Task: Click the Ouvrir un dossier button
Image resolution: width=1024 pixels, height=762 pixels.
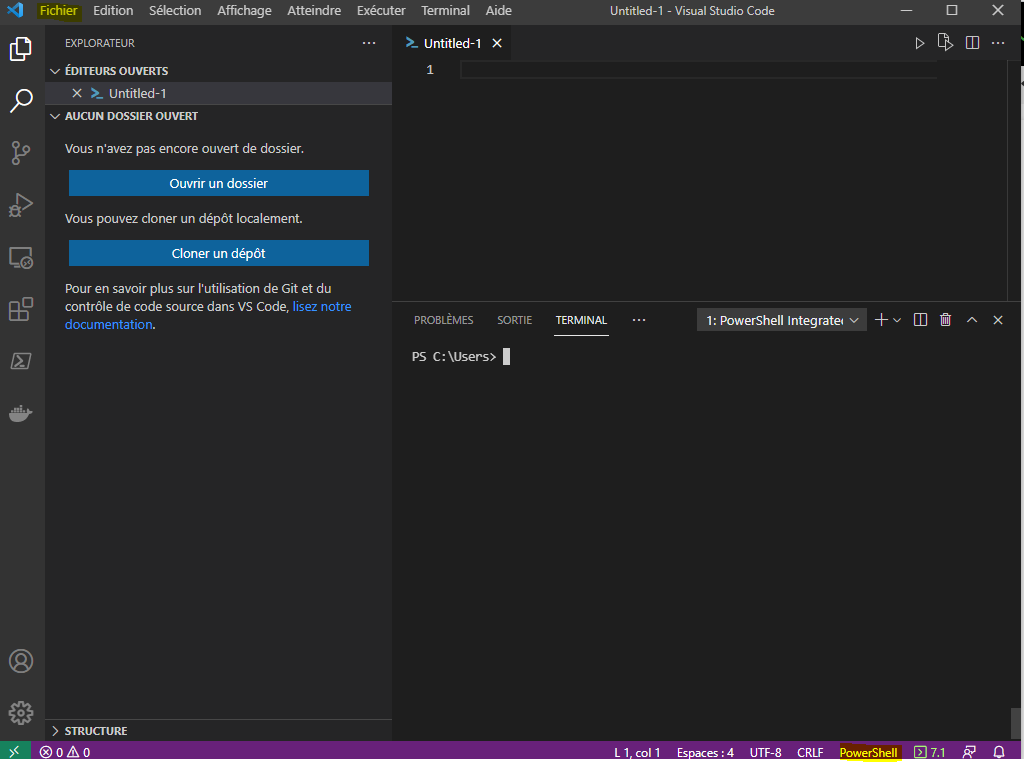Action: [218, 183]
